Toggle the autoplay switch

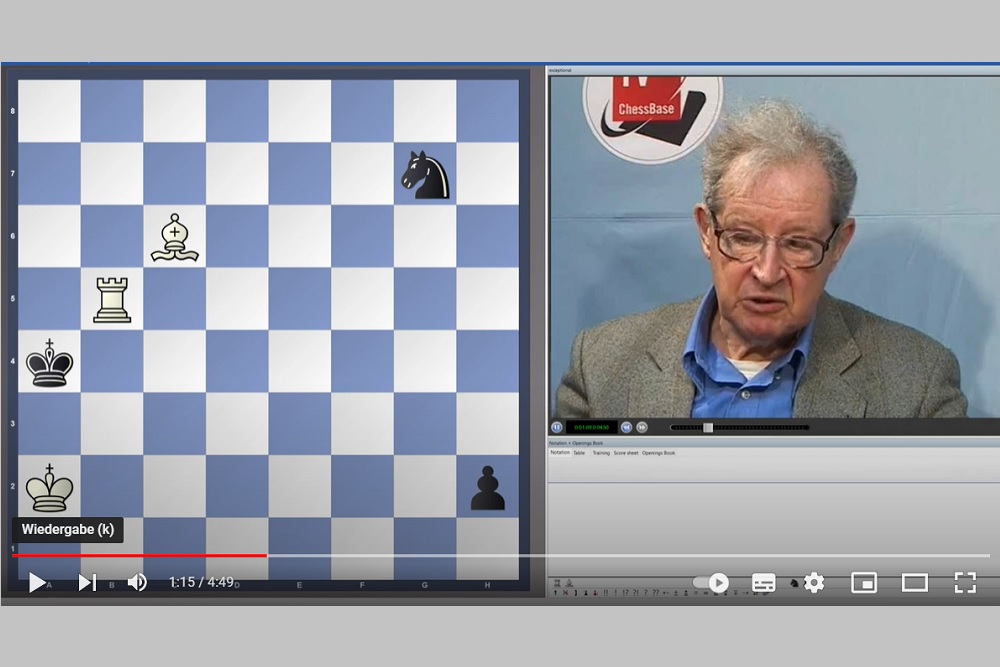711,582
